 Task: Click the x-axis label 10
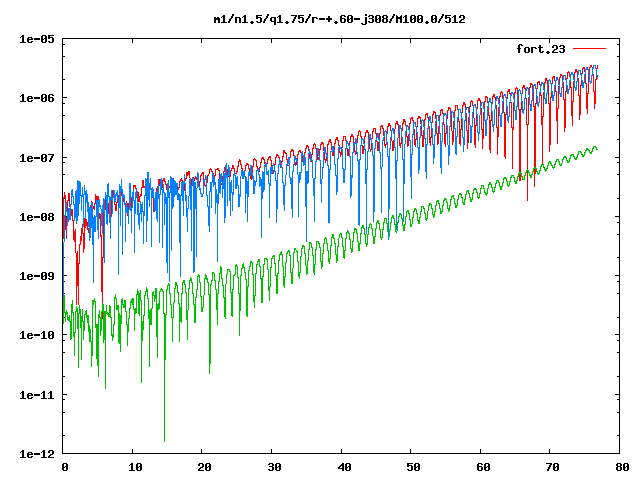pyautogui.click(x=135, y=467)
